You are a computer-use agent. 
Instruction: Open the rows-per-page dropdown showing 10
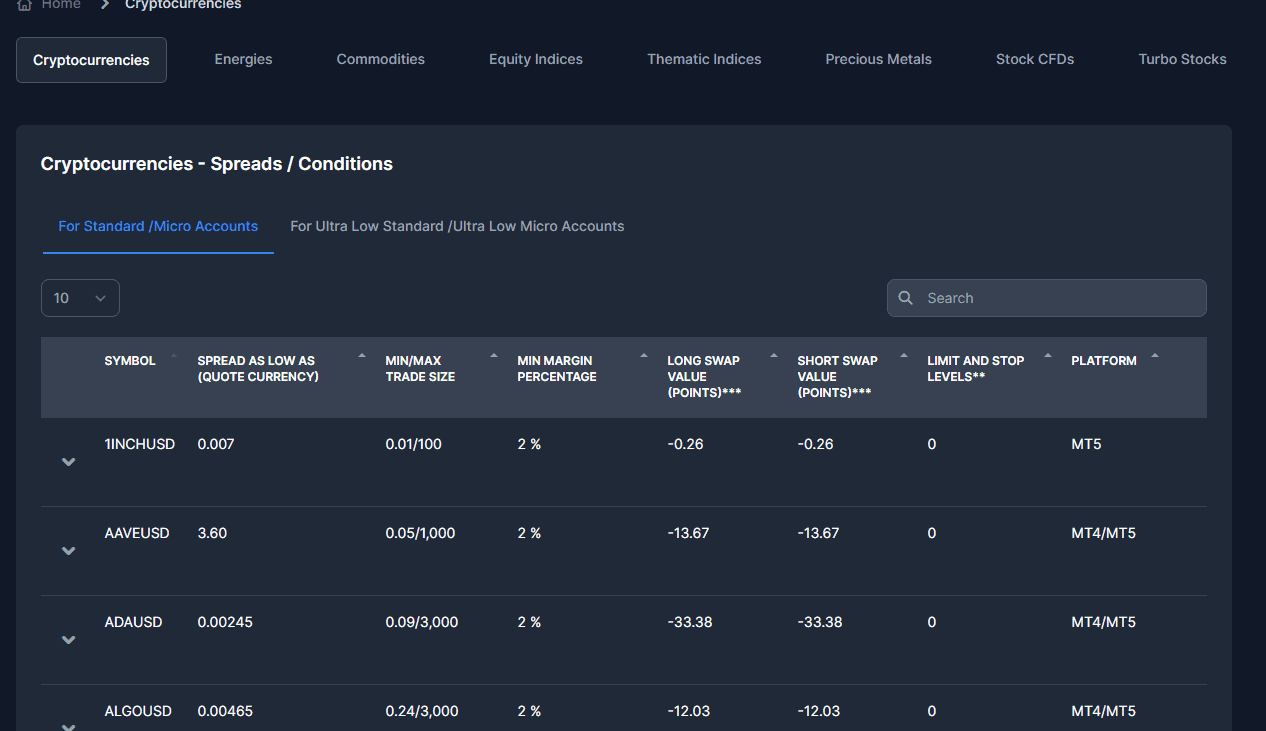[80, 298]
